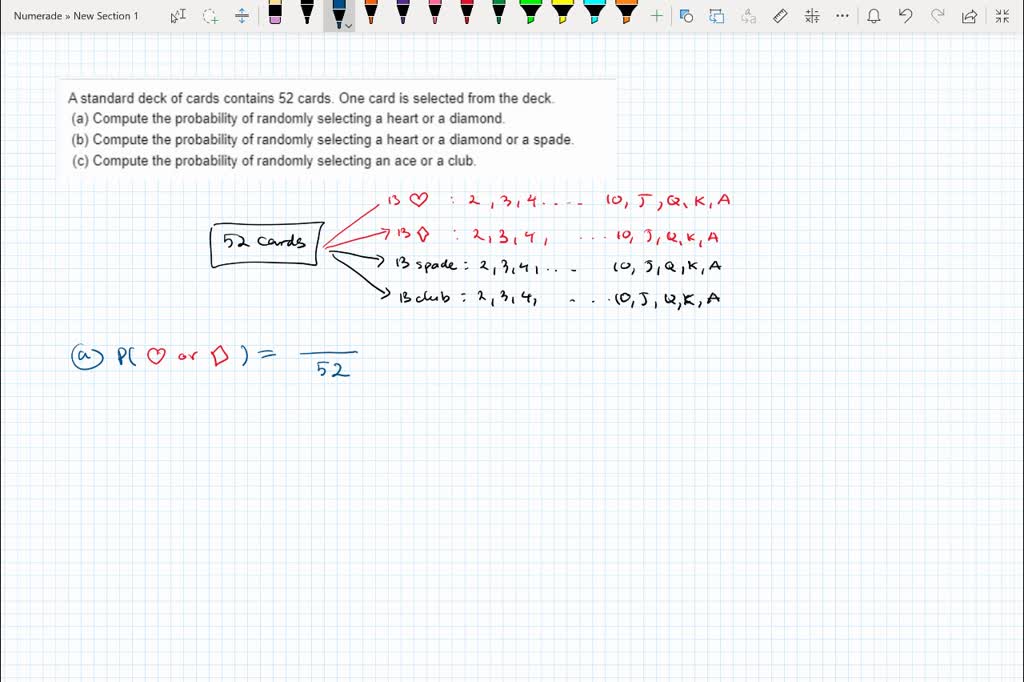Choose the orange highlighter
1024x682 pixels.
(x=626, y=13)
